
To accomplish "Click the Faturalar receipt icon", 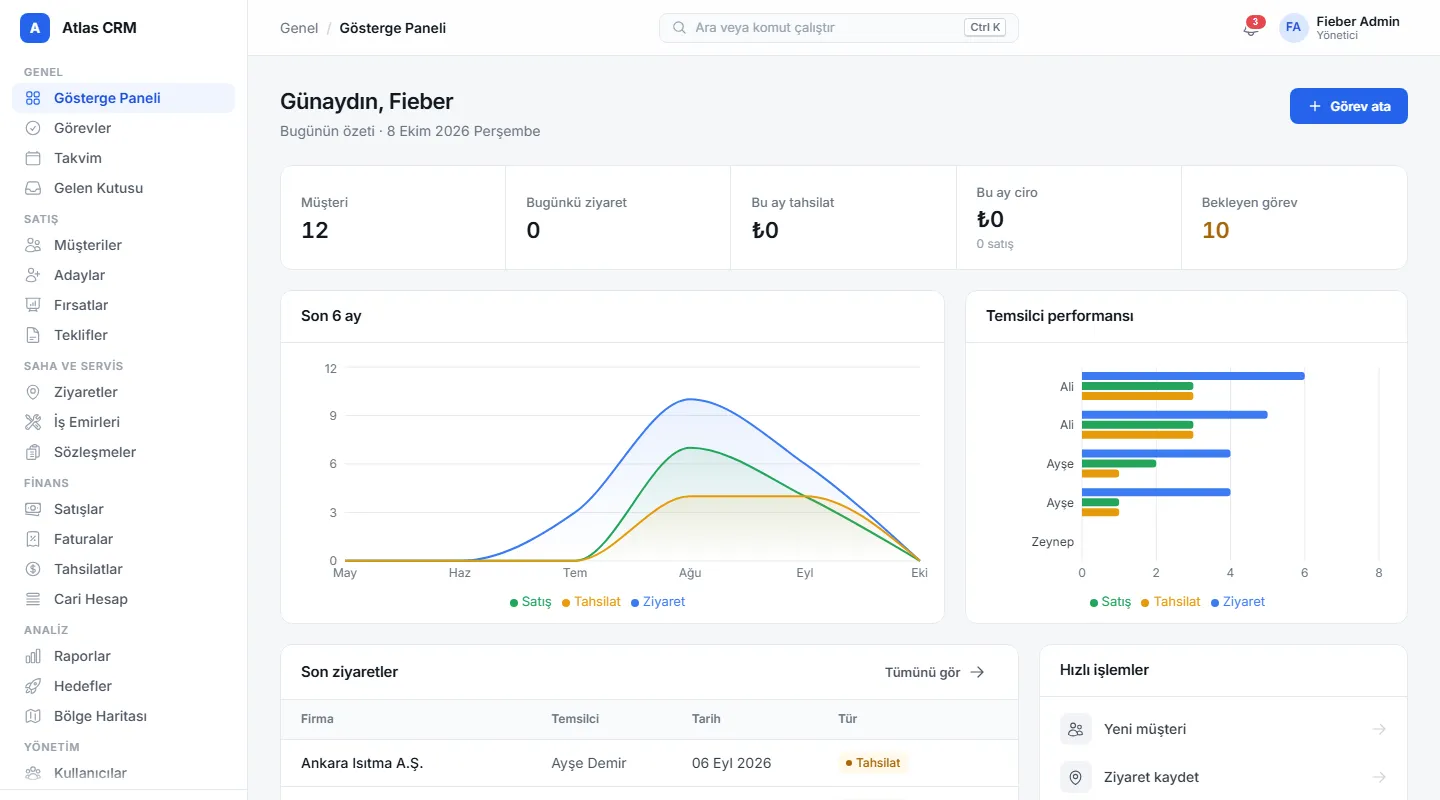I will click(33, 539).
